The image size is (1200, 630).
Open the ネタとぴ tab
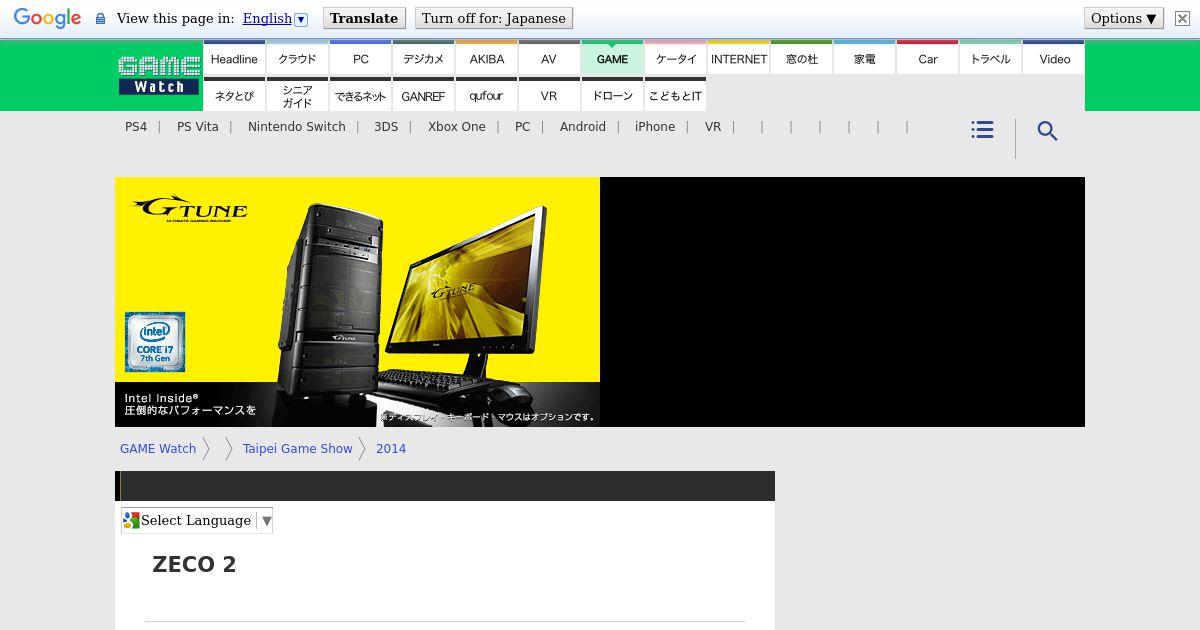[234, 95]
